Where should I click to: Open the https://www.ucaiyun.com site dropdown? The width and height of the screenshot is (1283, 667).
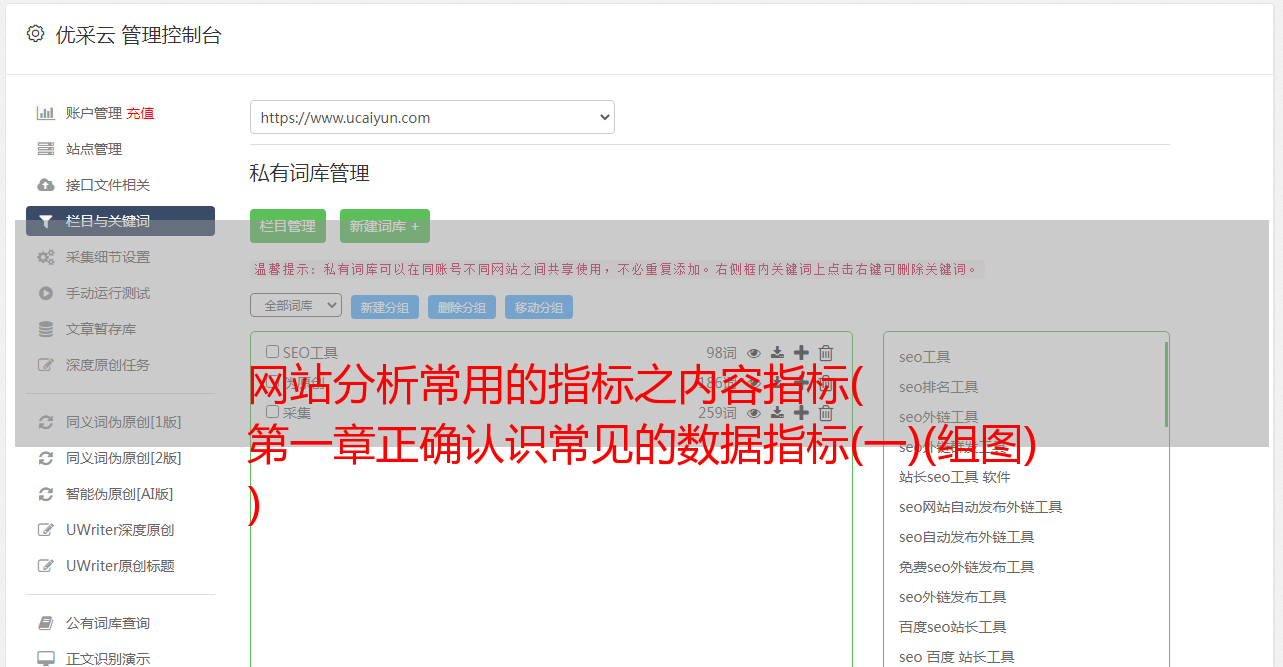pyautogui.click(x=432, y=117)
